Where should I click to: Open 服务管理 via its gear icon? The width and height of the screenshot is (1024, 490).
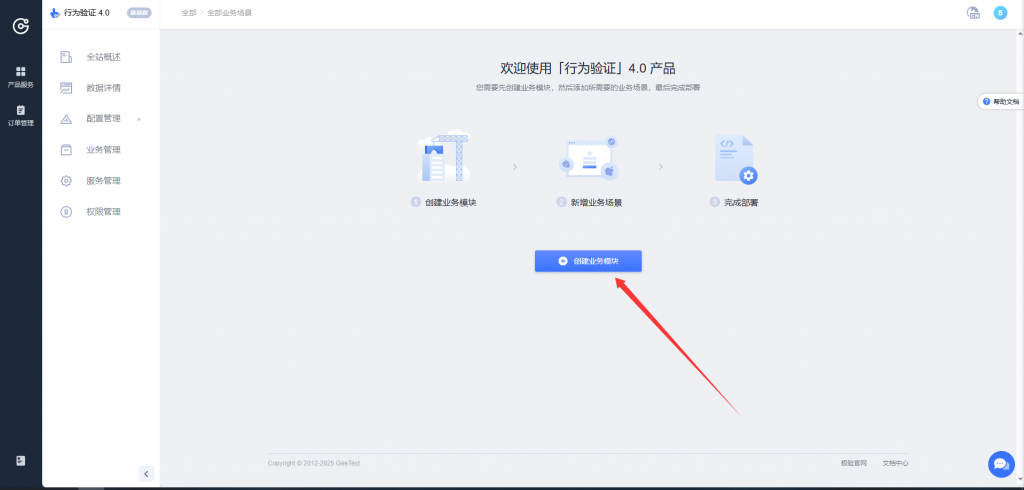pos(66,181)
